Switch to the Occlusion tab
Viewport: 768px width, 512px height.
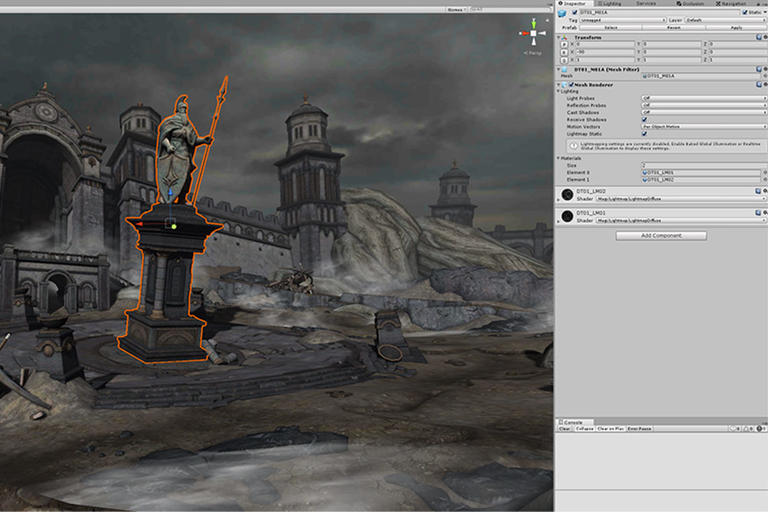click(x=690, y=3)
